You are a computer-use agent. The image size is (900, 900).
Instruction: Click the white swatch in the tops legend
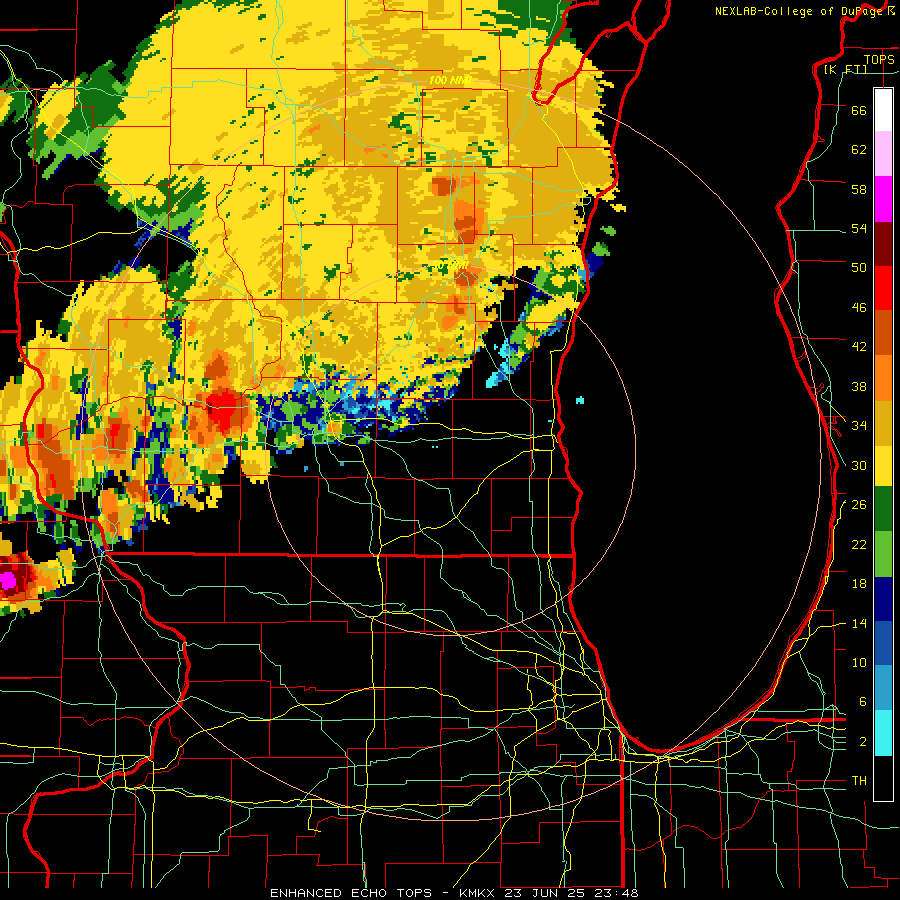[883, 110]
